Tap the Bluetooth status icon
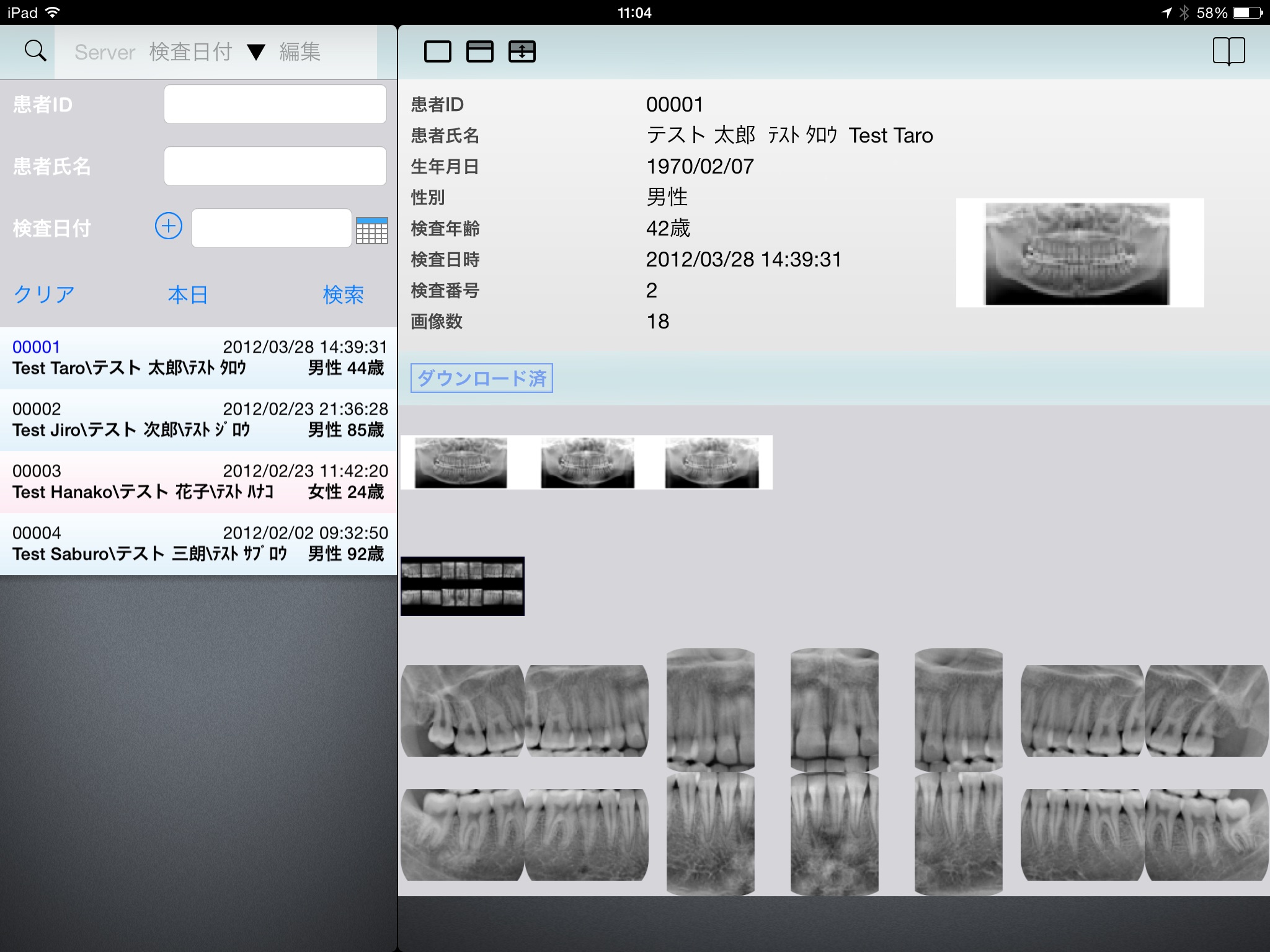 tap(1184, 12)
